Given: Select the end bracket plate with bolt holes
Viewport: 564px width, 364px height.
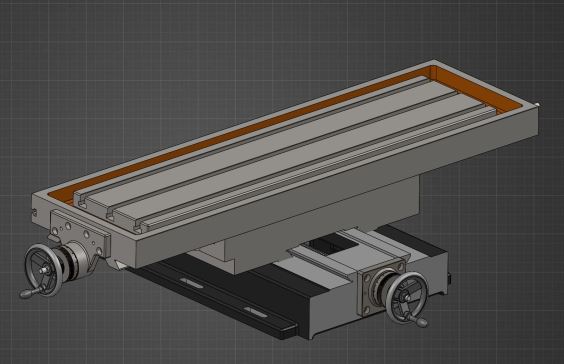Looking at the screenshot, I should 80,233.
